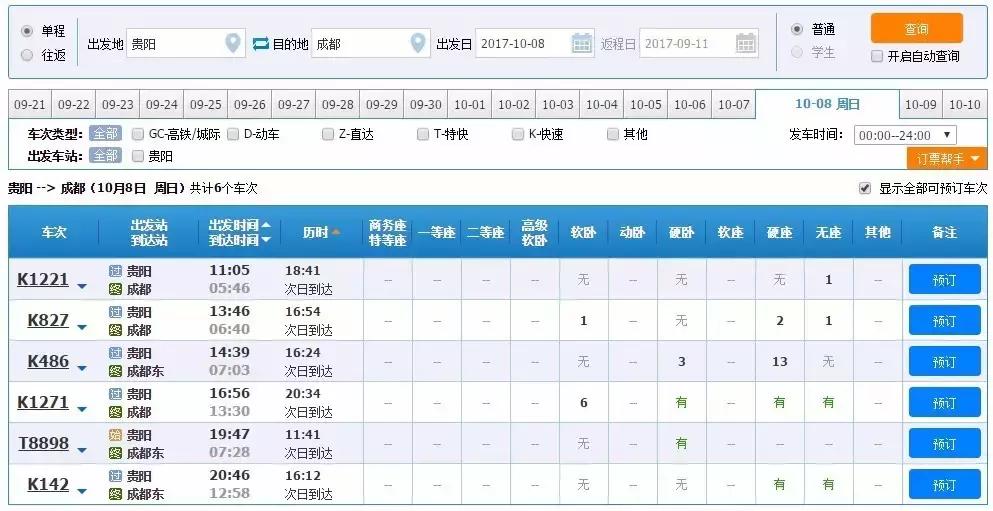Select the 单程 one-way radio button
This screenshot has height=511, width=993.
[x=27, y=31]
